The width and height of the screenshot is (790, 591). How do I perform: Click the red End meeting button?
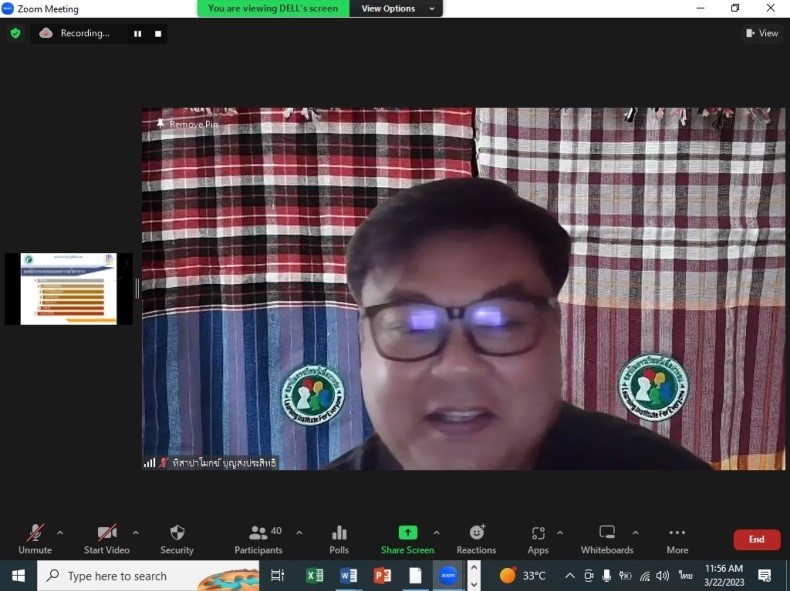[x=756, y=540]
